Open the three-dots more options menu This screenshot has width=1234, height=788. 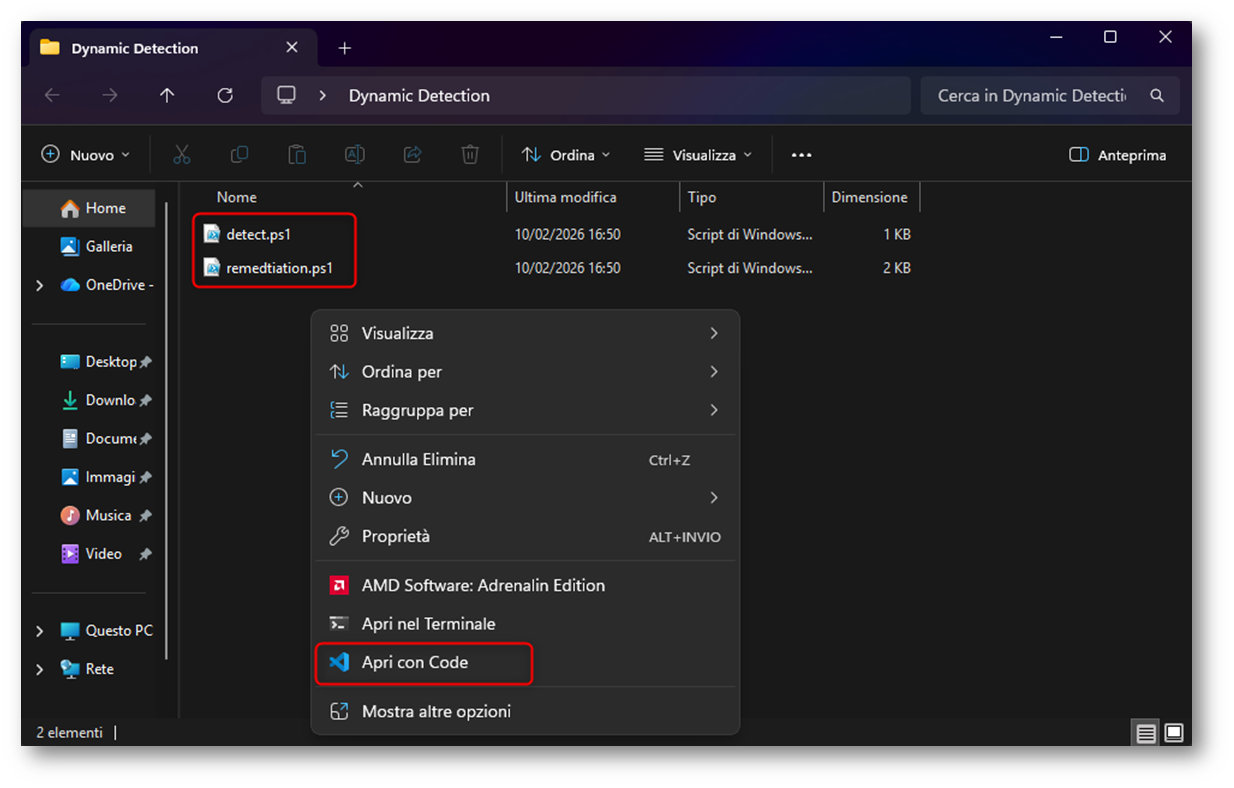coord(801,155)
